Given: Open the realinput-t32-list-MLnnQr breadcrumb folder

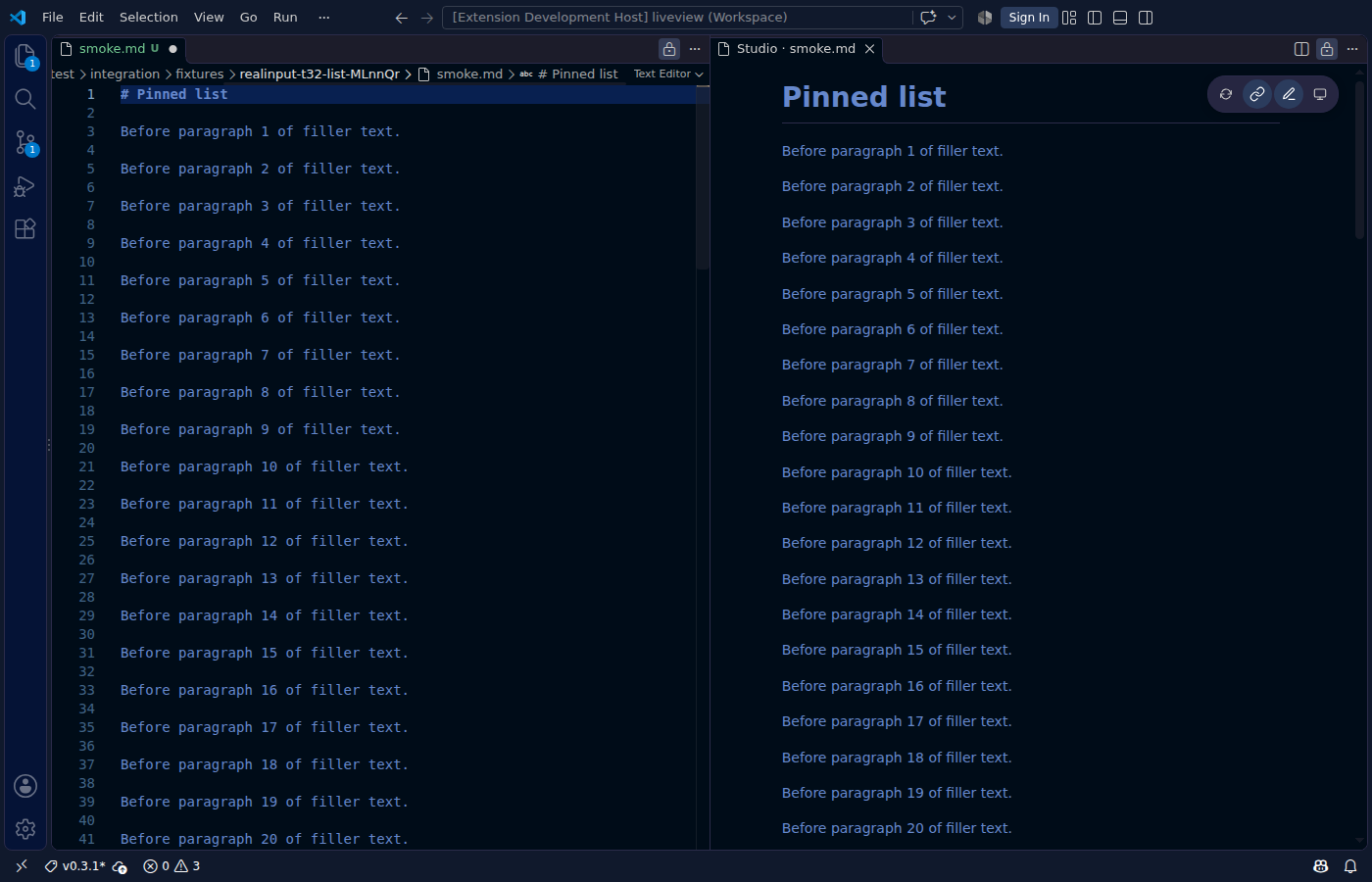Looking at the screenshot, I should [319, 73].
